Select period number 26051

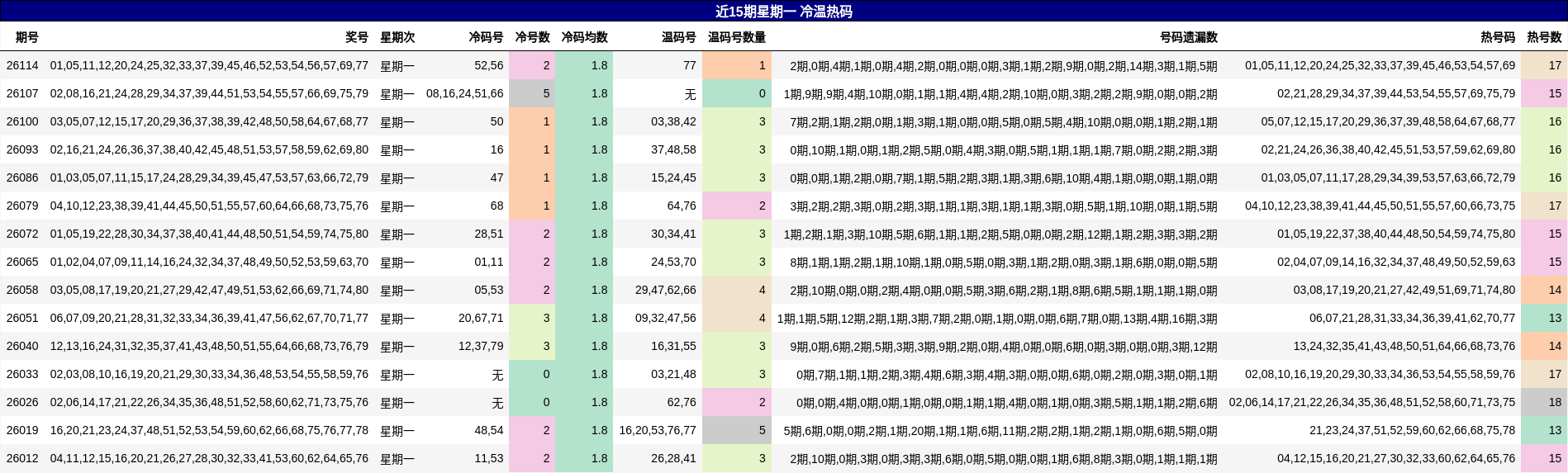tap(22, 318)
